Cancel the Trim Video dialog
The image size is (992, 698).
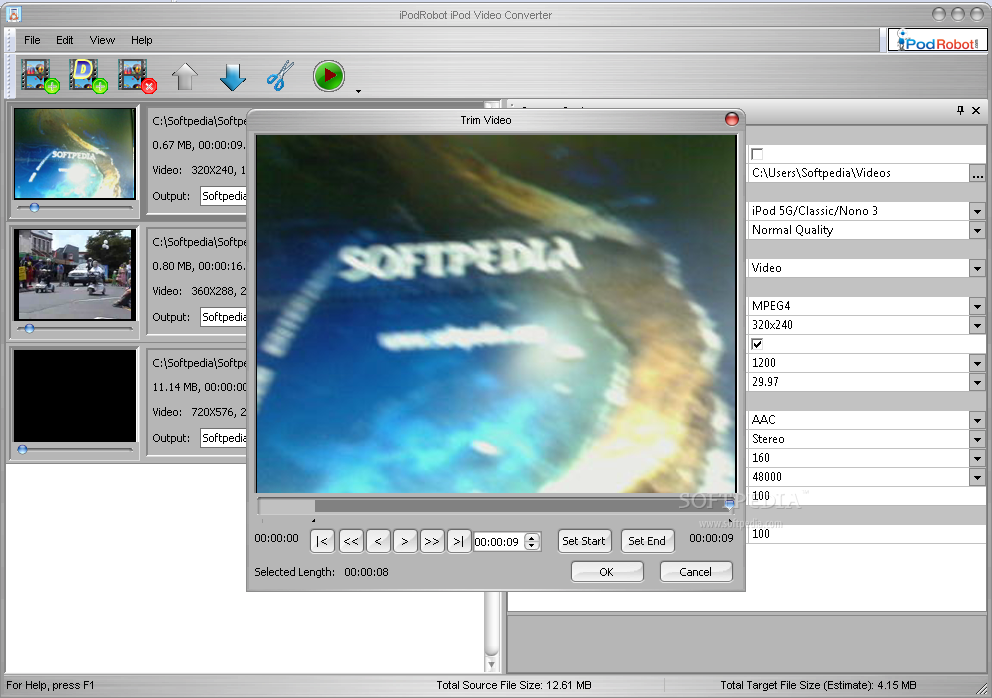pyautogui.click(x=696, y=571)
